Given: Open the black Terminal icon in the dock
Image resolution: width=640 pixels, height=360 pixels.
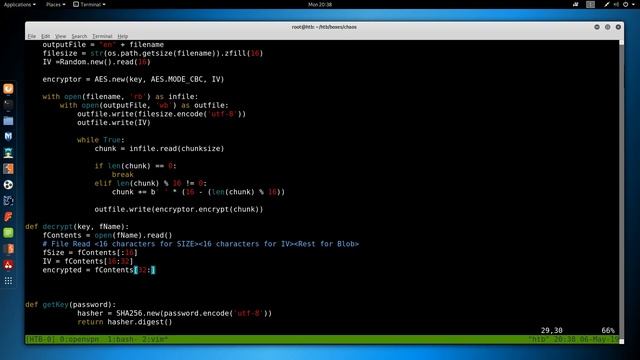Looking at the screenshot, I should point(8,104).
